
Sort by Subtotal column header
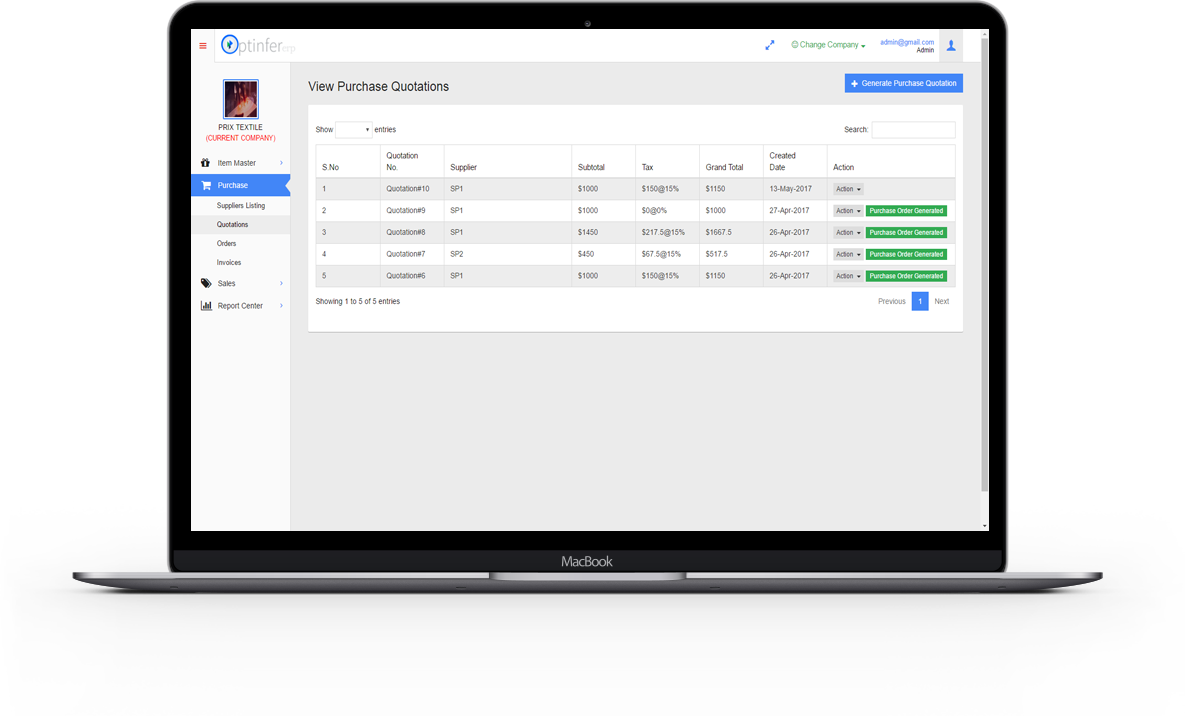(x=604, y=162)
